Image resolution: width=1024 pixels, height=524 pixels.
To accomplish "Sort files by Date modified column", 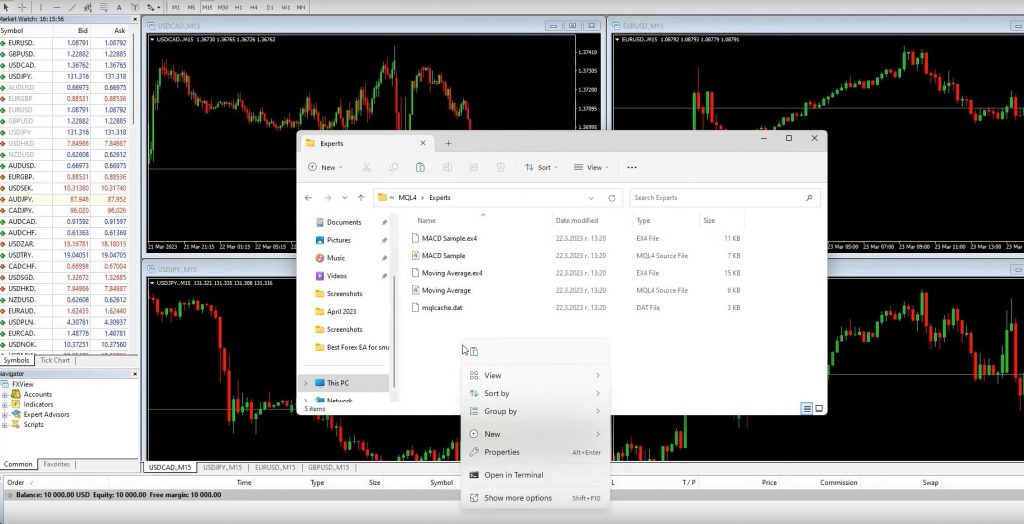I will coord(577,221).
